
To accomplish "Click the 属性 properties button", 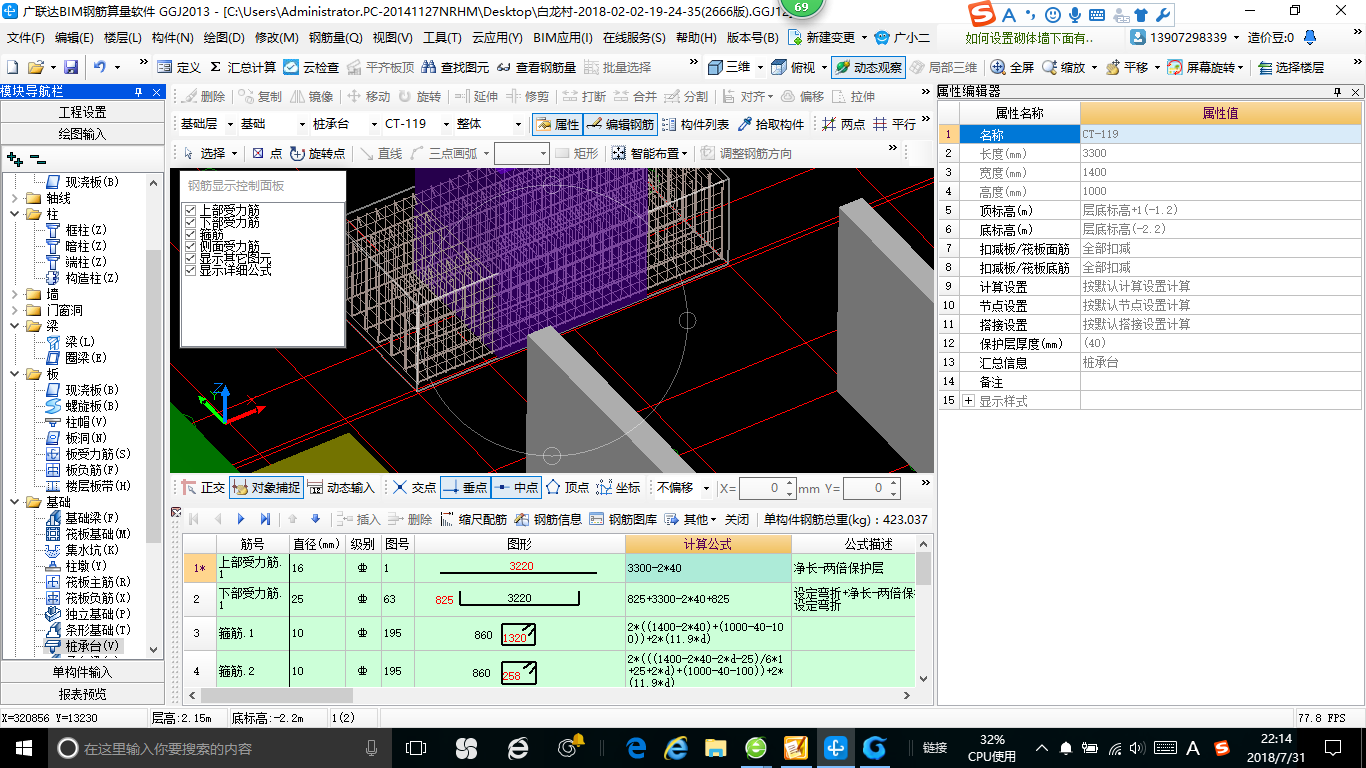I will [557, 125].
